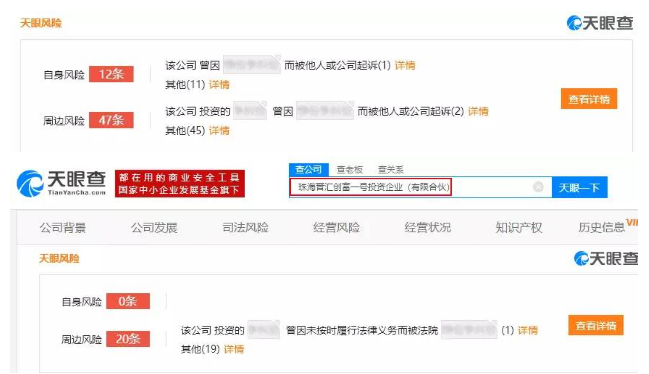Switch to the 查老板 search tab

coord(350,170)
